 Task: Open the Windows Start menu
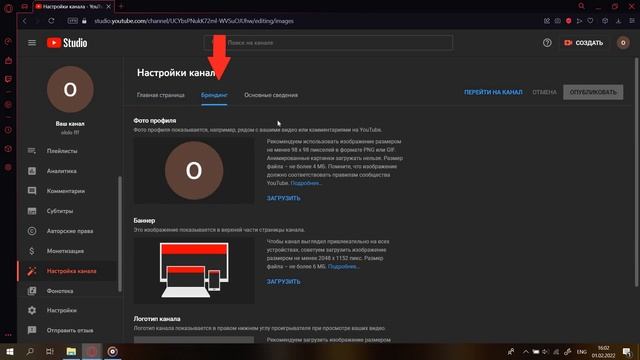click(10, 351)
